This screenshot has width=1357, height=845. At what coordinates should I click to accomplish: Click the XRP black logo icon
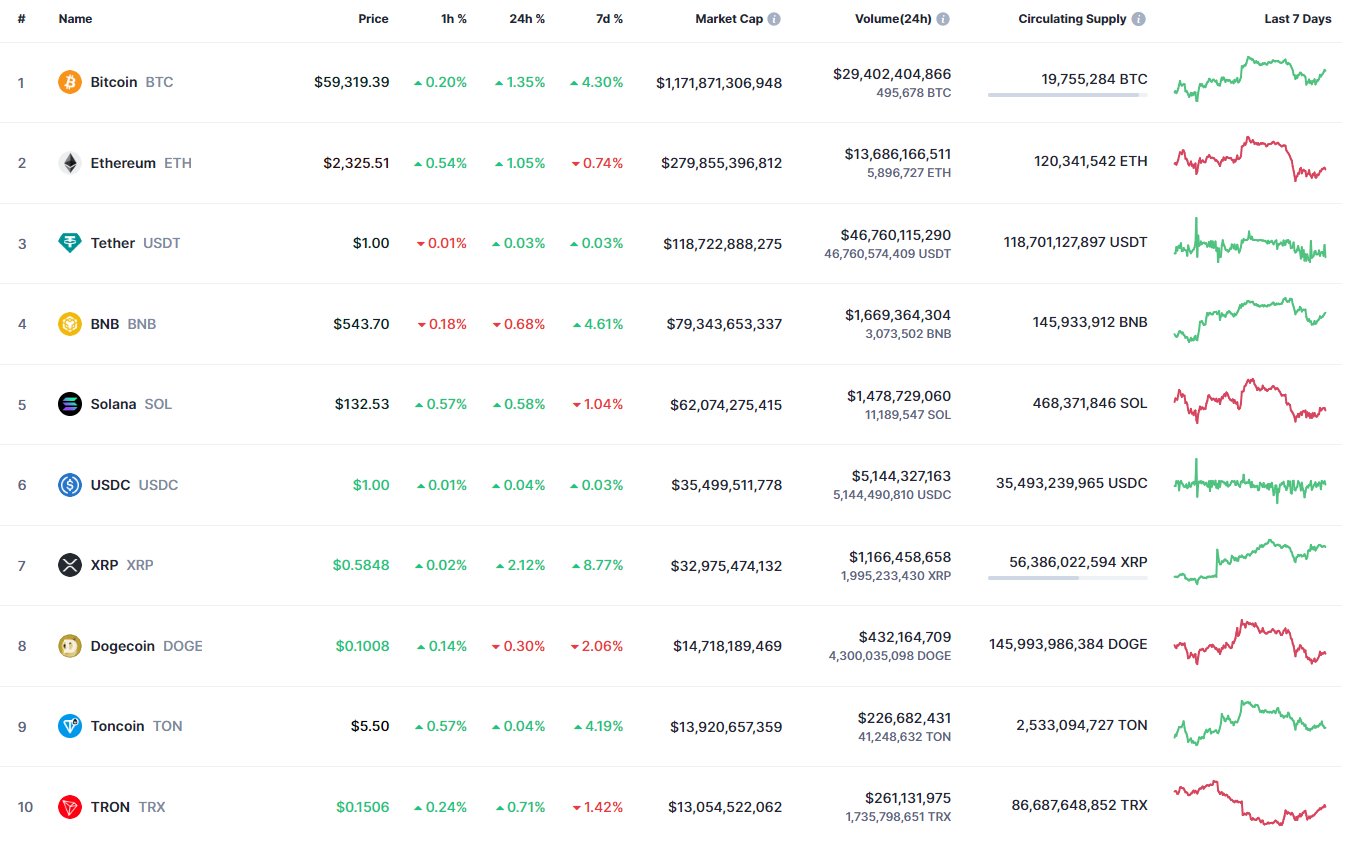point(70,565)
